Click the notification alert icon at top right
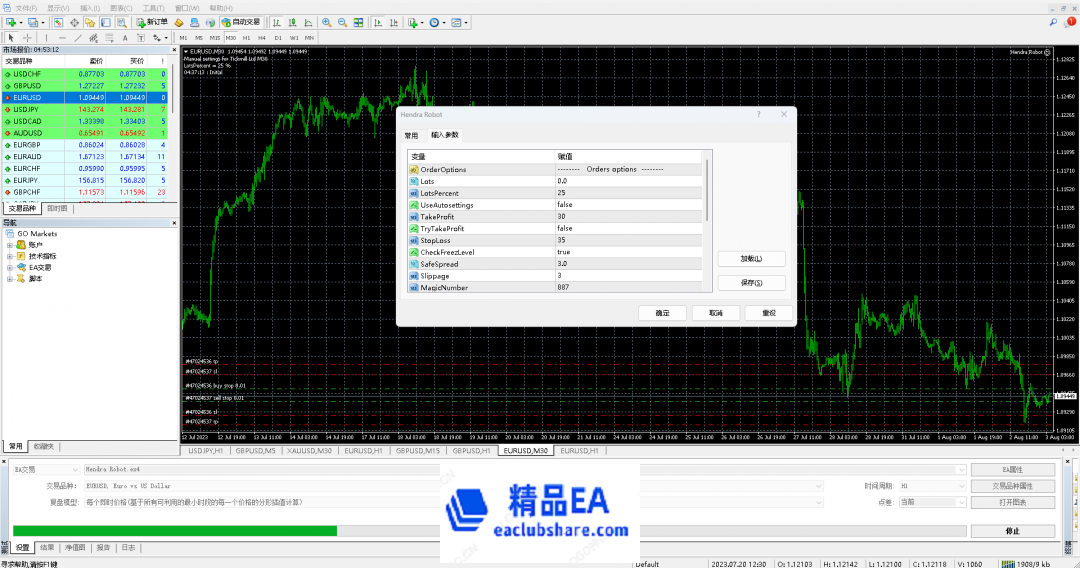Screen dimensions: 1080x568 coord(1071,20)
